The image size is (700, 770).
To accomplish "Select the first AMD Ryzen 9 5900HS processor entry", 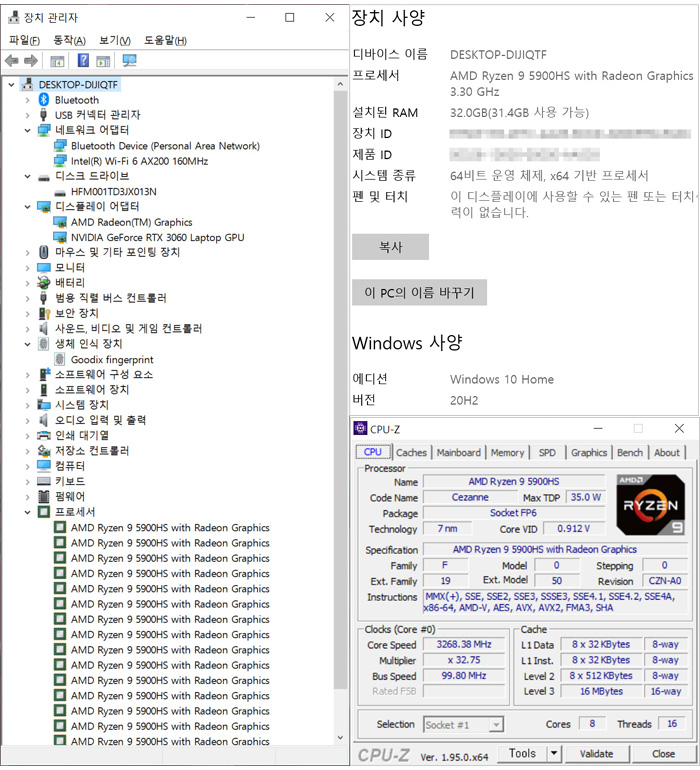I will (170, 528).
